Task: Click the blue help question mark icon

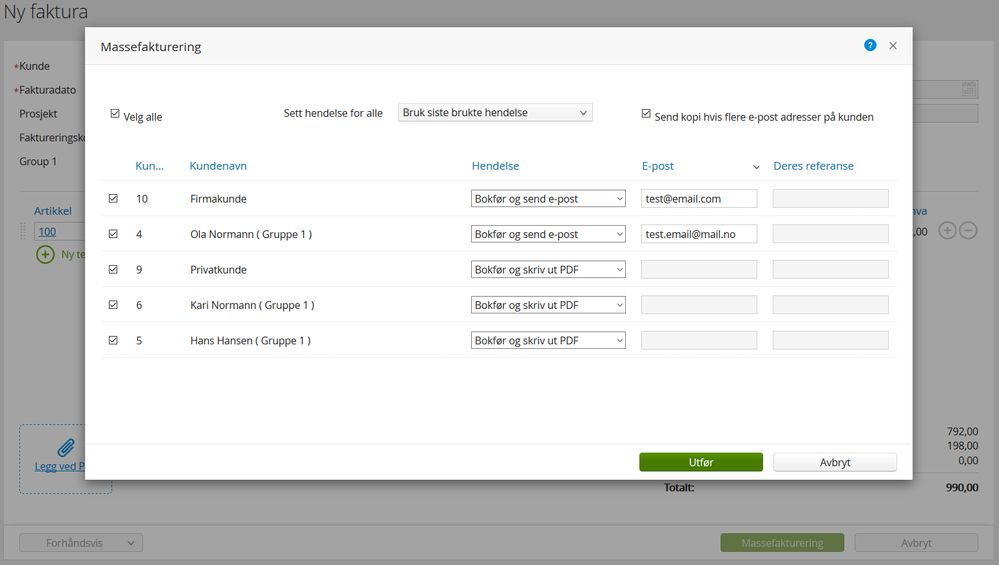Action: [x=870, y=46]
